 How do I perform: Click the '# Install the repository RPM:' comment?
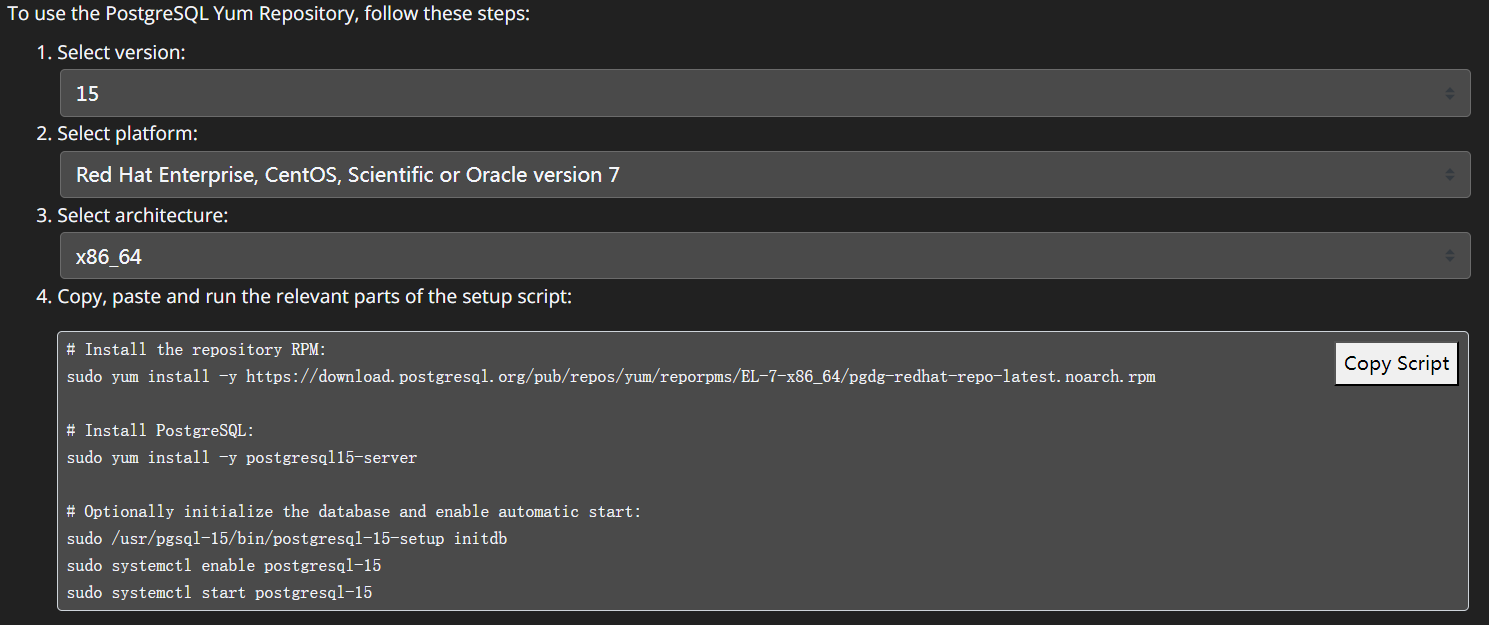pyautogui.click(x=196, y=350)
